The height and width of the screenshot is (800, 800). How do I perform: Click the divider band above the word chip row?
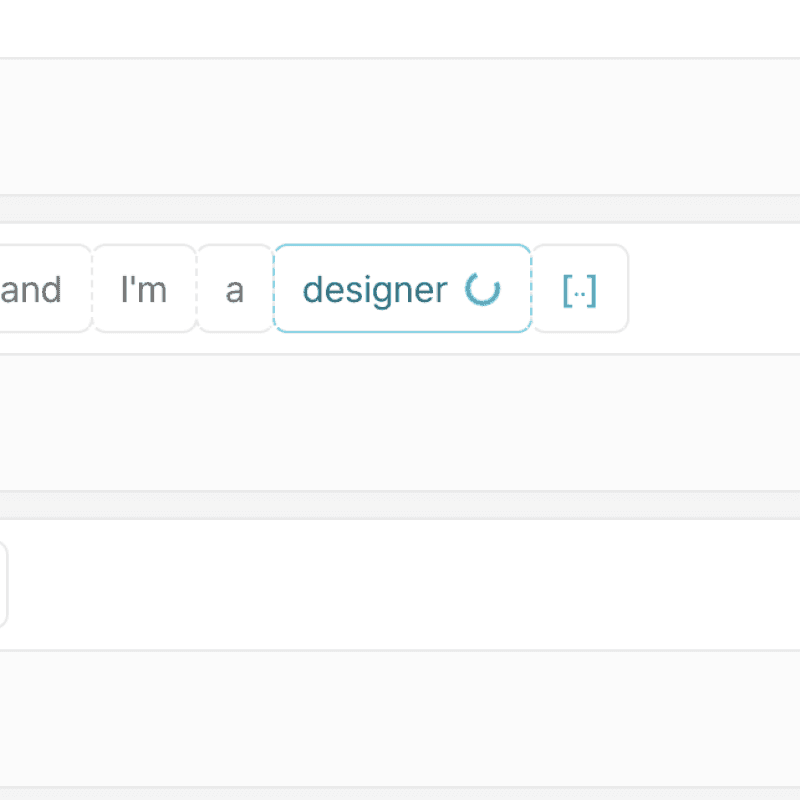tap(400, 209)
